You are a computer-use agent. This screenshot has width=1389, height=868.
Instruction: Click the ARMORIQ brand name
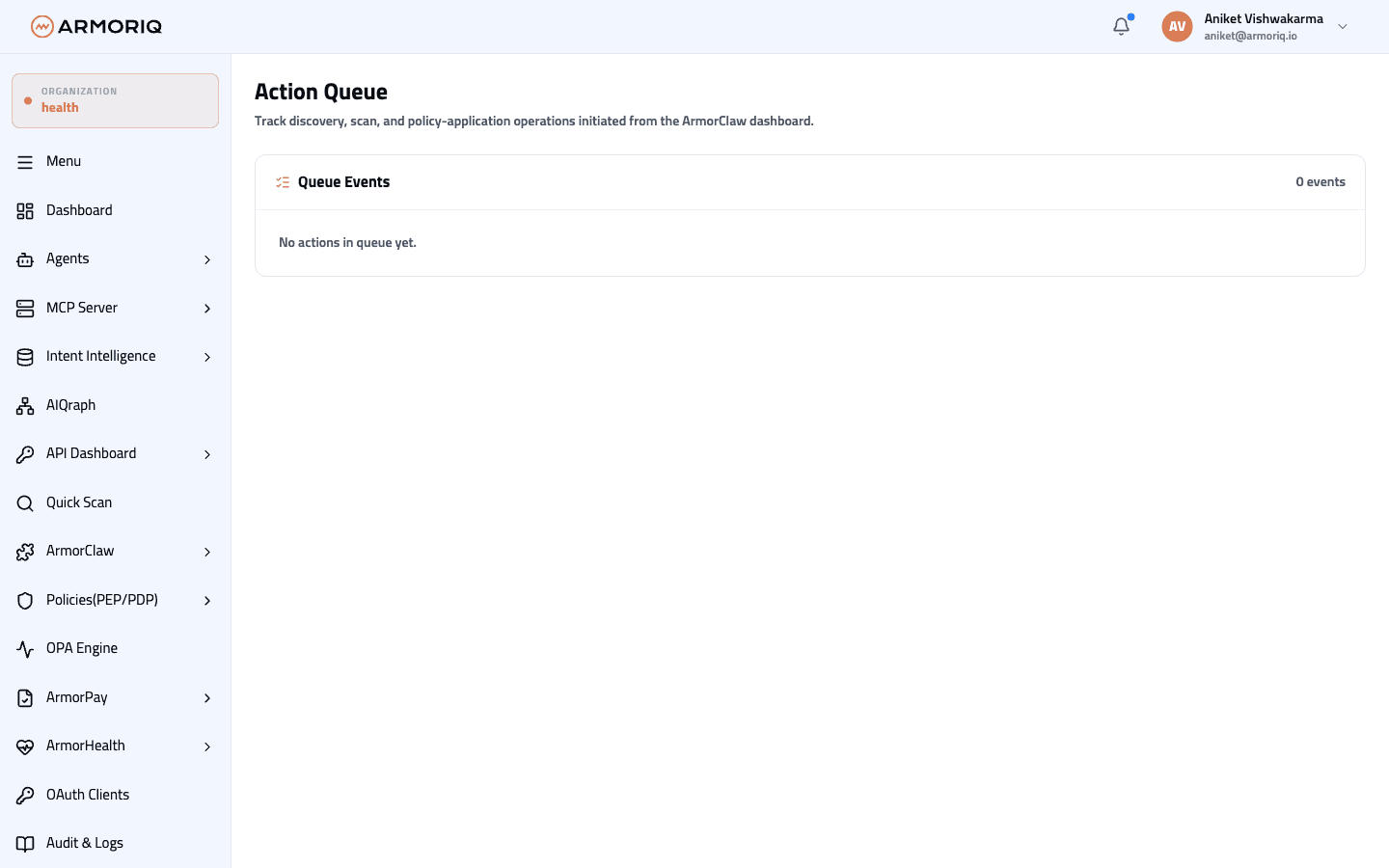point(110,26)
